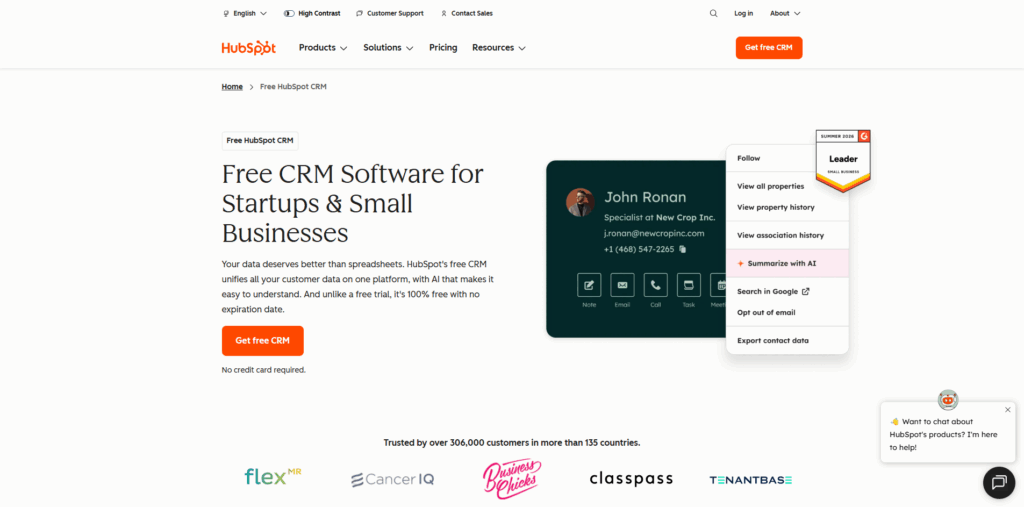Expand the Resources menu
This screenshot has width=1024, height=507.
pos(499,48)
